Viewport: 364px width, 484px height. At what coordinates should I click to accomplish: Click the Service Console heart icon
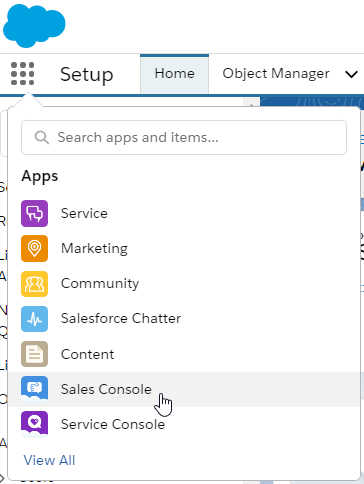tap(34, 424)
